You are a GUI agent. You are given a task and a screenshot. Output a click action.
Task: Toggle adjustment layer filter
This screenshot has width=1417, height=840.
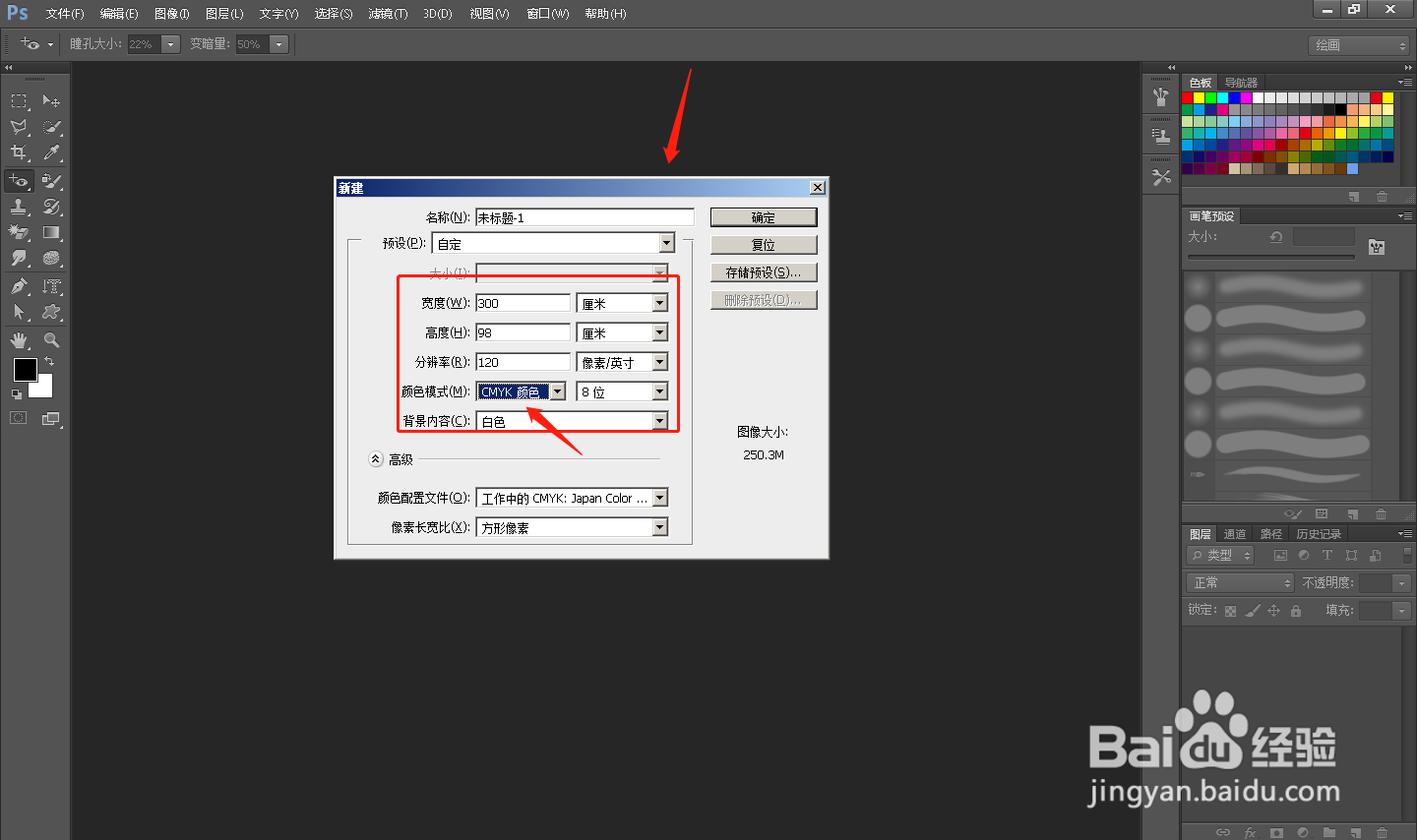pos(1304,556)
